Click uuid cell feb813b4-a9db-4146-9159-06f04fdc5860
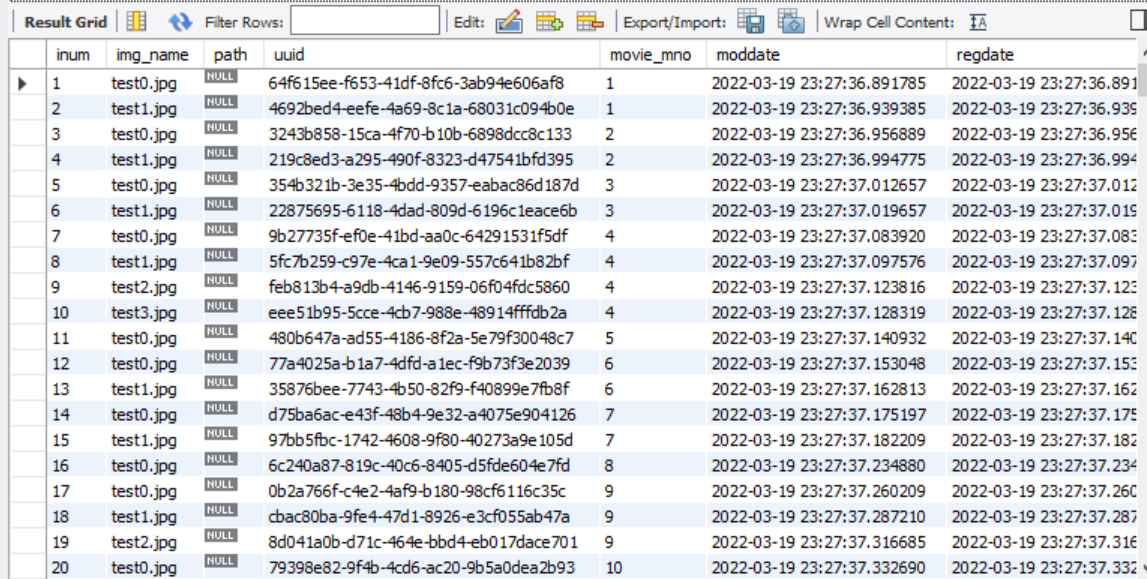1147x579 pixels. (x=432, y=287)
